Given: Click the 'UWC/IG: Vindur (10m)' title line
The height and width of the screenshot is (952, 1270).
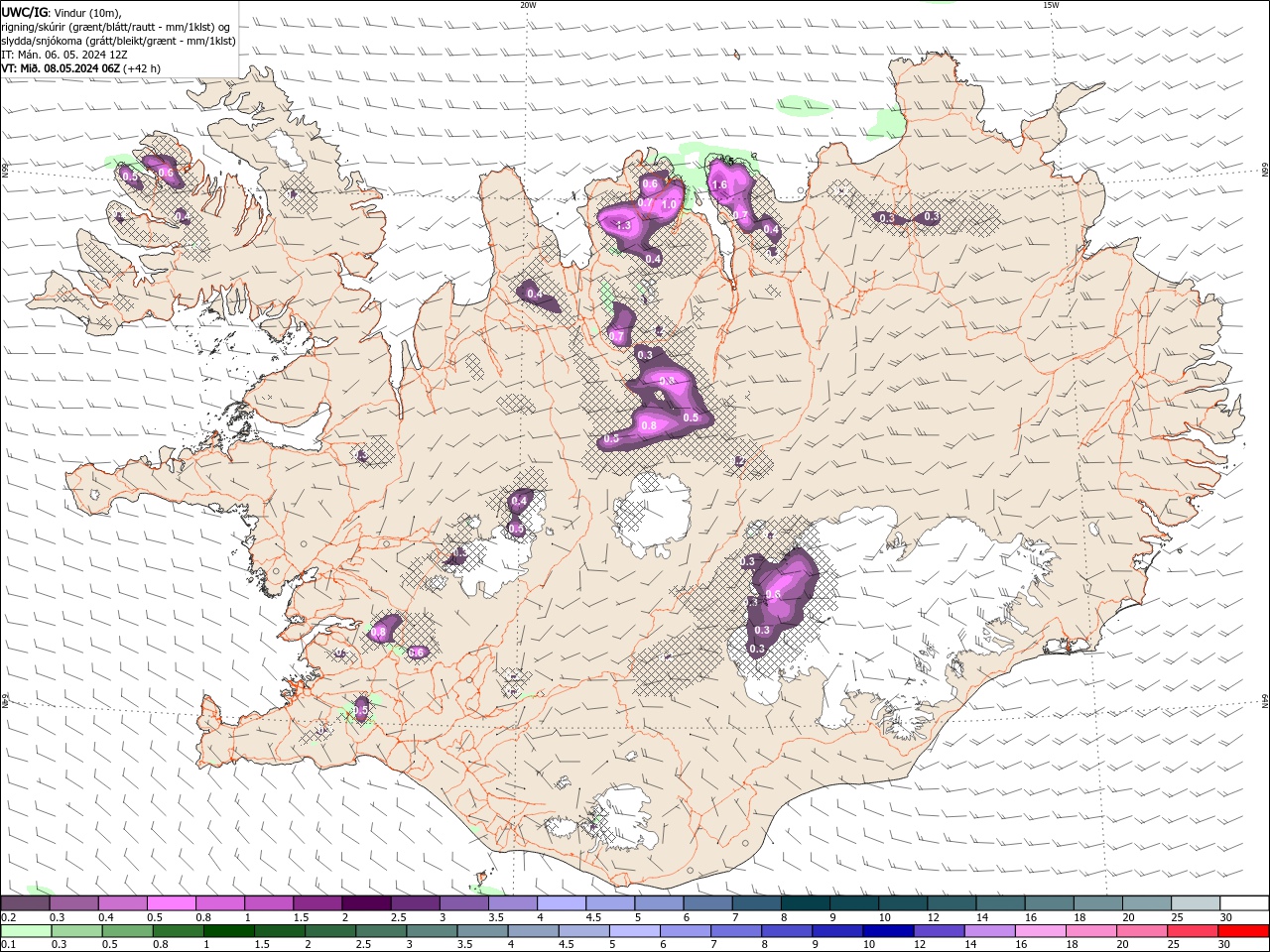Looking at the screenshot, I should (x=62, y=12).
